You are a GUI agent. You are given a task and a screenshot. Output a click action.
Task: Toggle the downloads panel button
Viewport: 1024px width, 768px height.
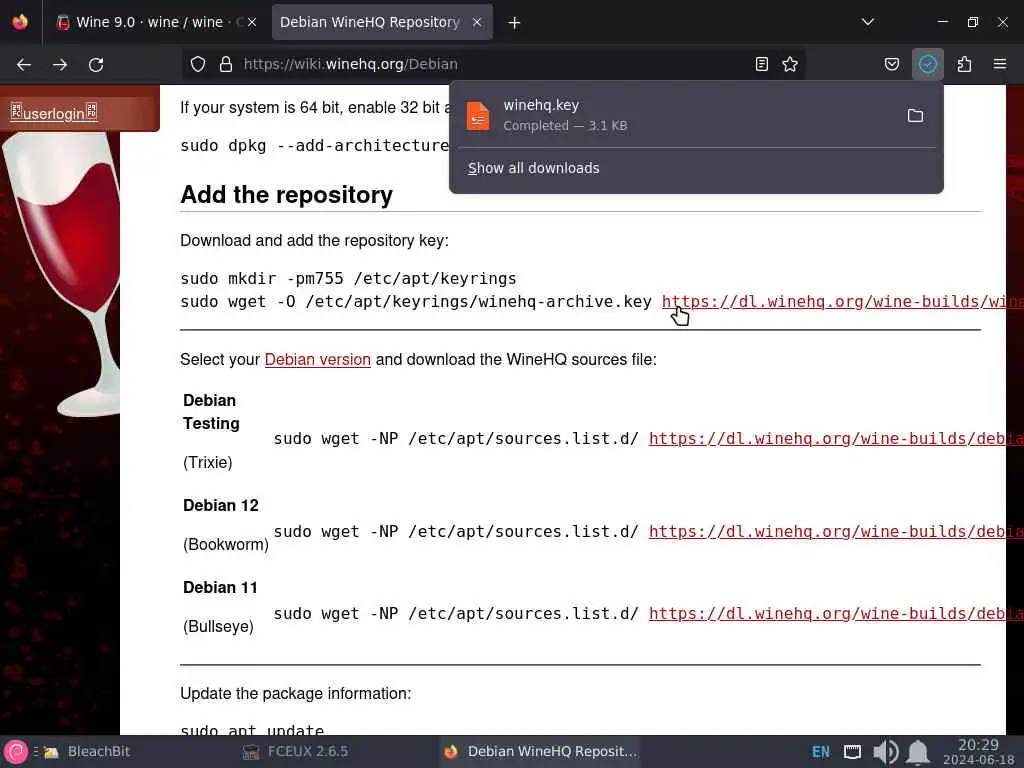[927, 64]
